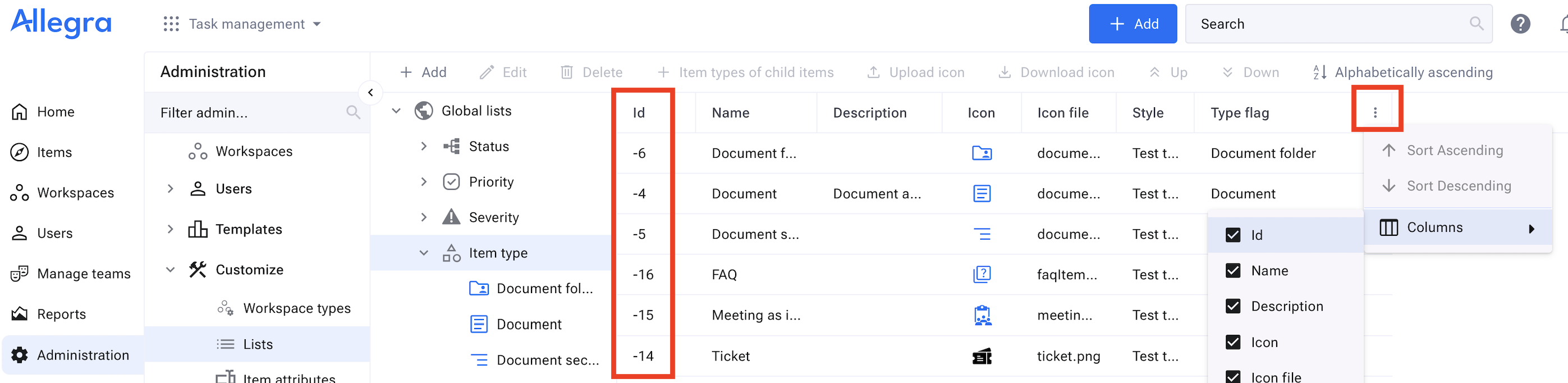Select Workspace types in the admin tree
The height and width of the screenshot is (383, 1568).
(296, 308)
